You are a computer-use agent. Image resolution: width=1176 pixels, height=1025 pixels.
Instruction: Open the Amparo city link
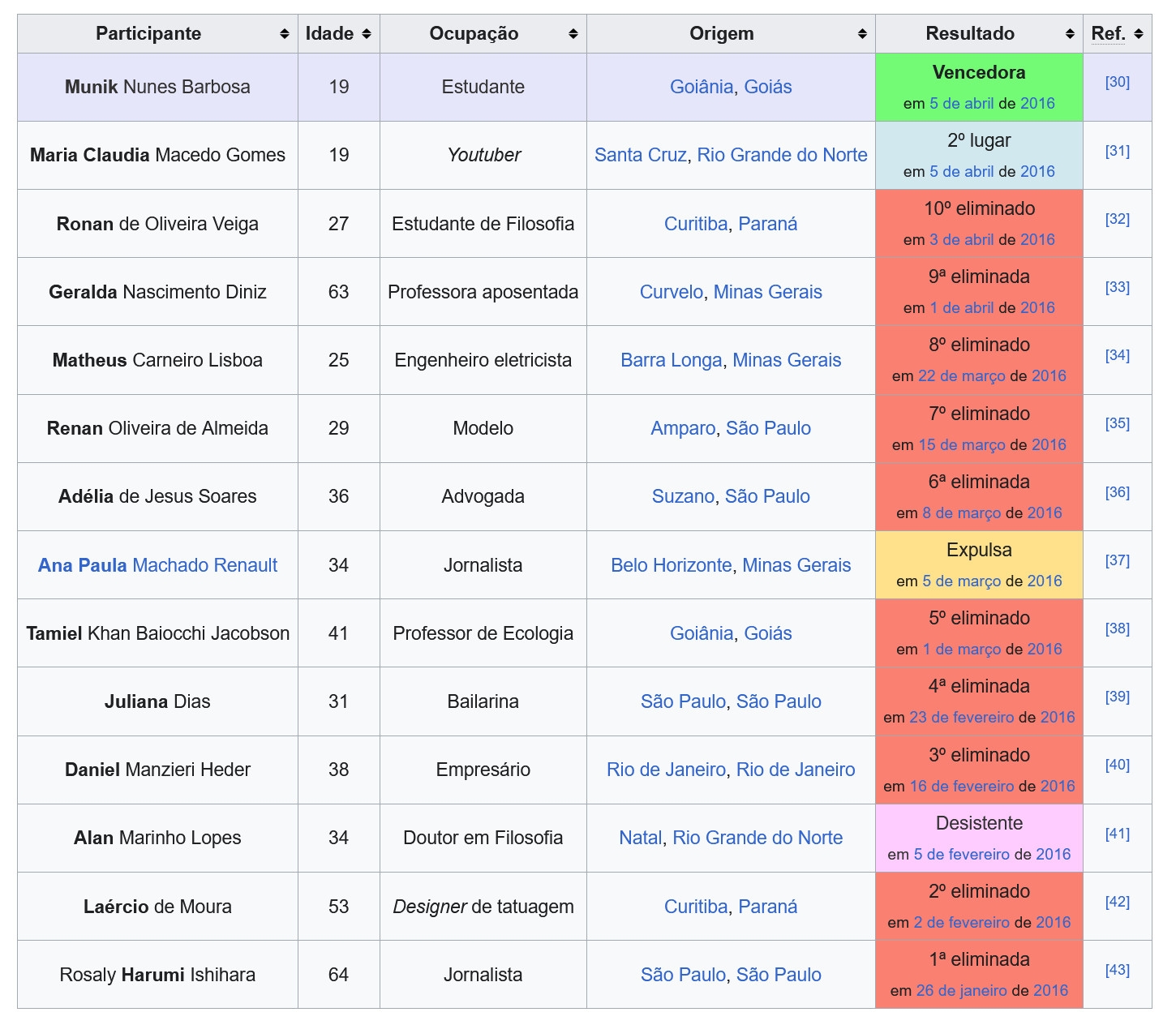pyautogui.click(x=683, y=428)
